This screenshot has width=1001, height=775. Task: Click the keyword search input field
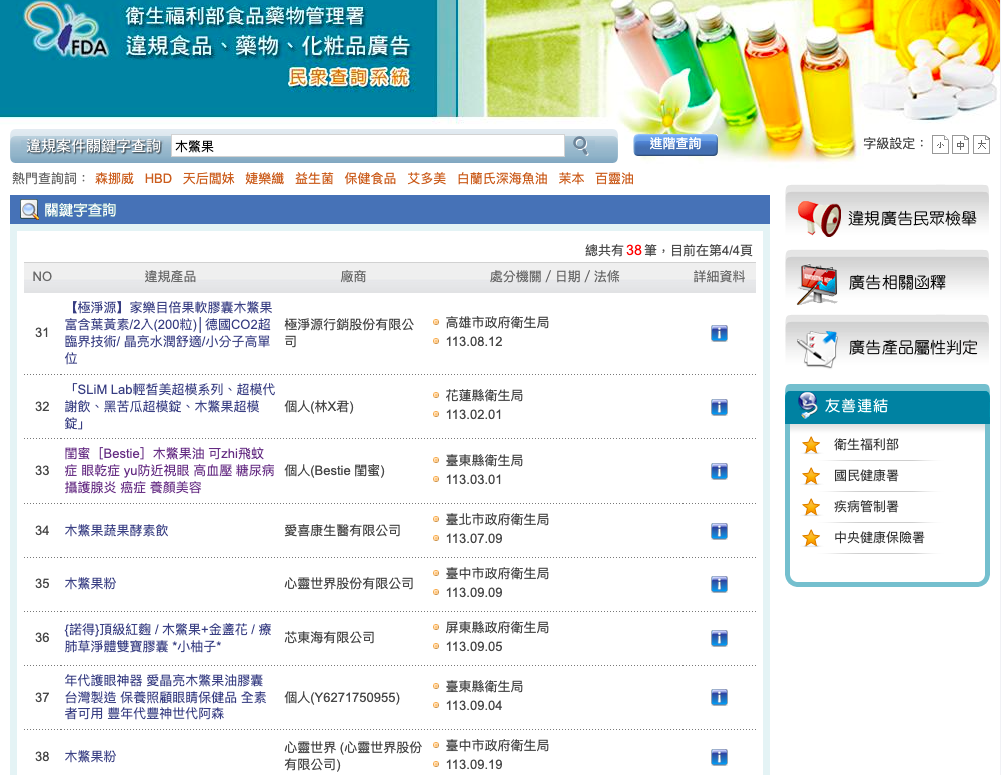pos(367,146)
